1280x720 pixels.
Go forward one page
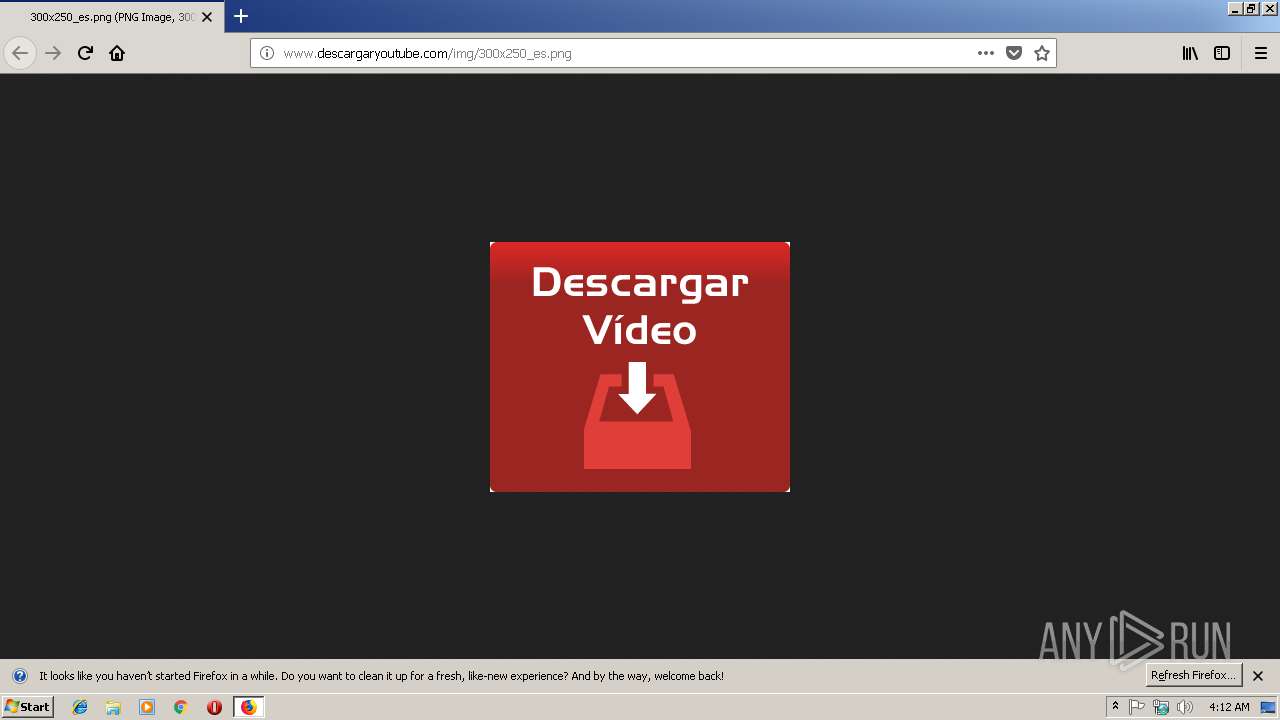tap(53, 53)
